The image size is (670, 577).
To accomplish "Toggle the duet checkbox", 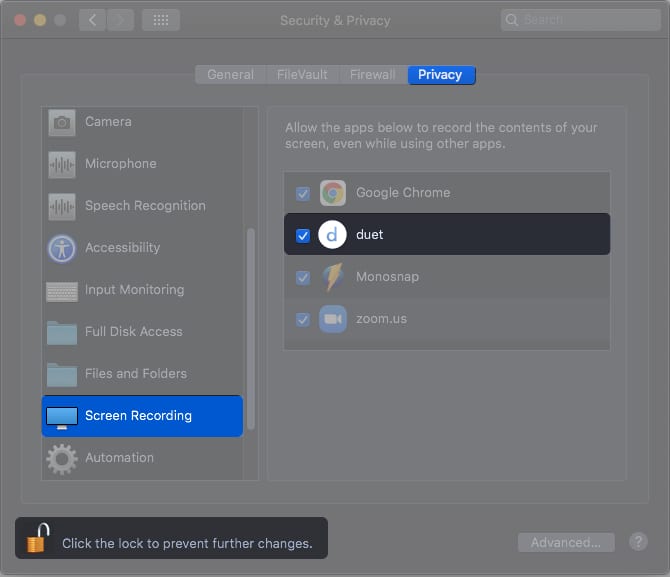I will point(303,236).
